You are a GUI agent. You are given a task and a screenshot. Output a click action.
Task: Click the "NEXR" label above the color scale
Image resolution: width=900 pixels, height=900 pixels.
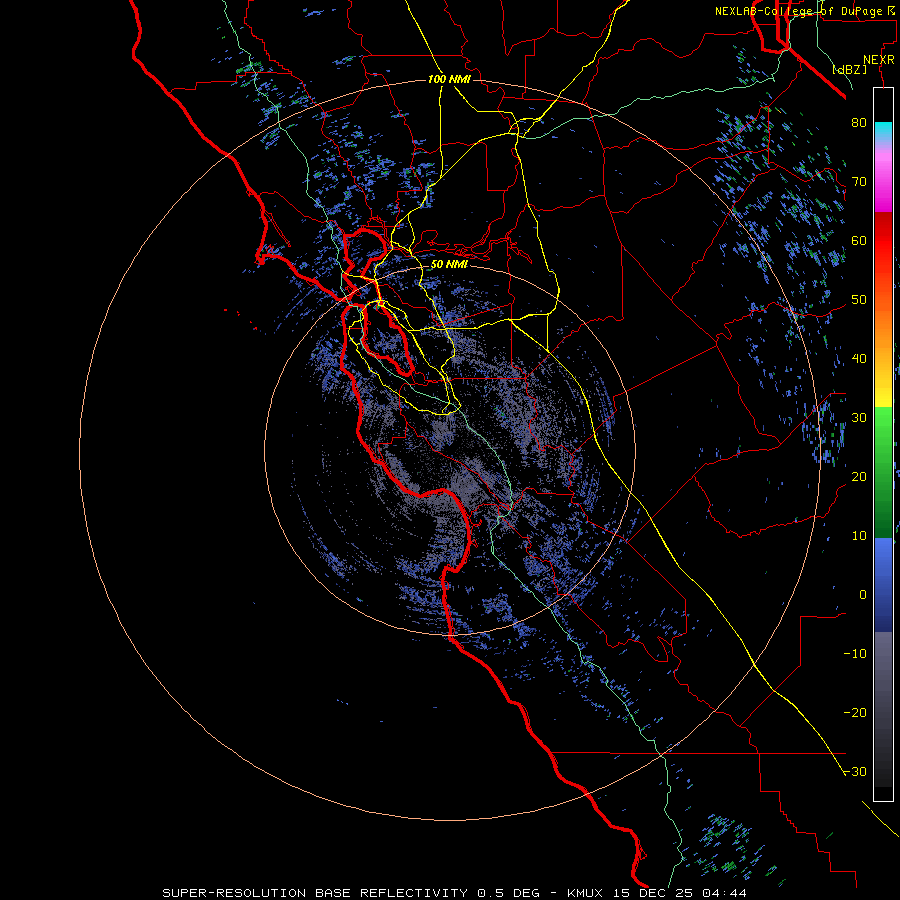click(x=879, y=60)
